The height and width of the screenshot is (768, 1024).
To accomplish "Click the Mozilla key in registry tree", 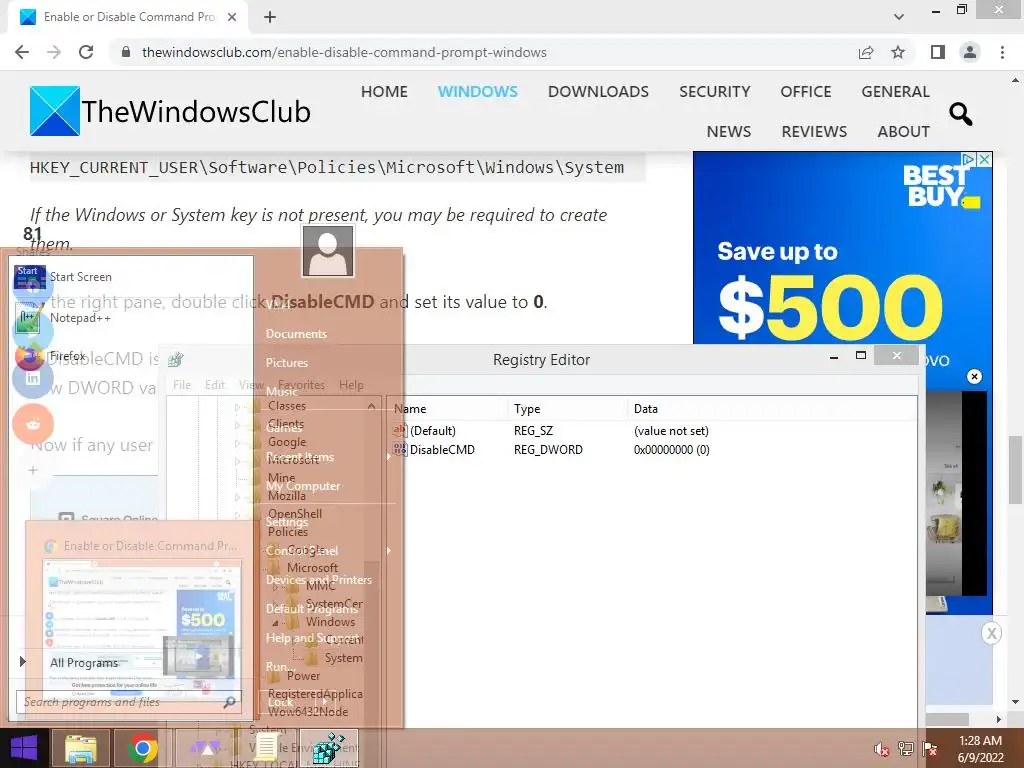I will click(287, 496).
